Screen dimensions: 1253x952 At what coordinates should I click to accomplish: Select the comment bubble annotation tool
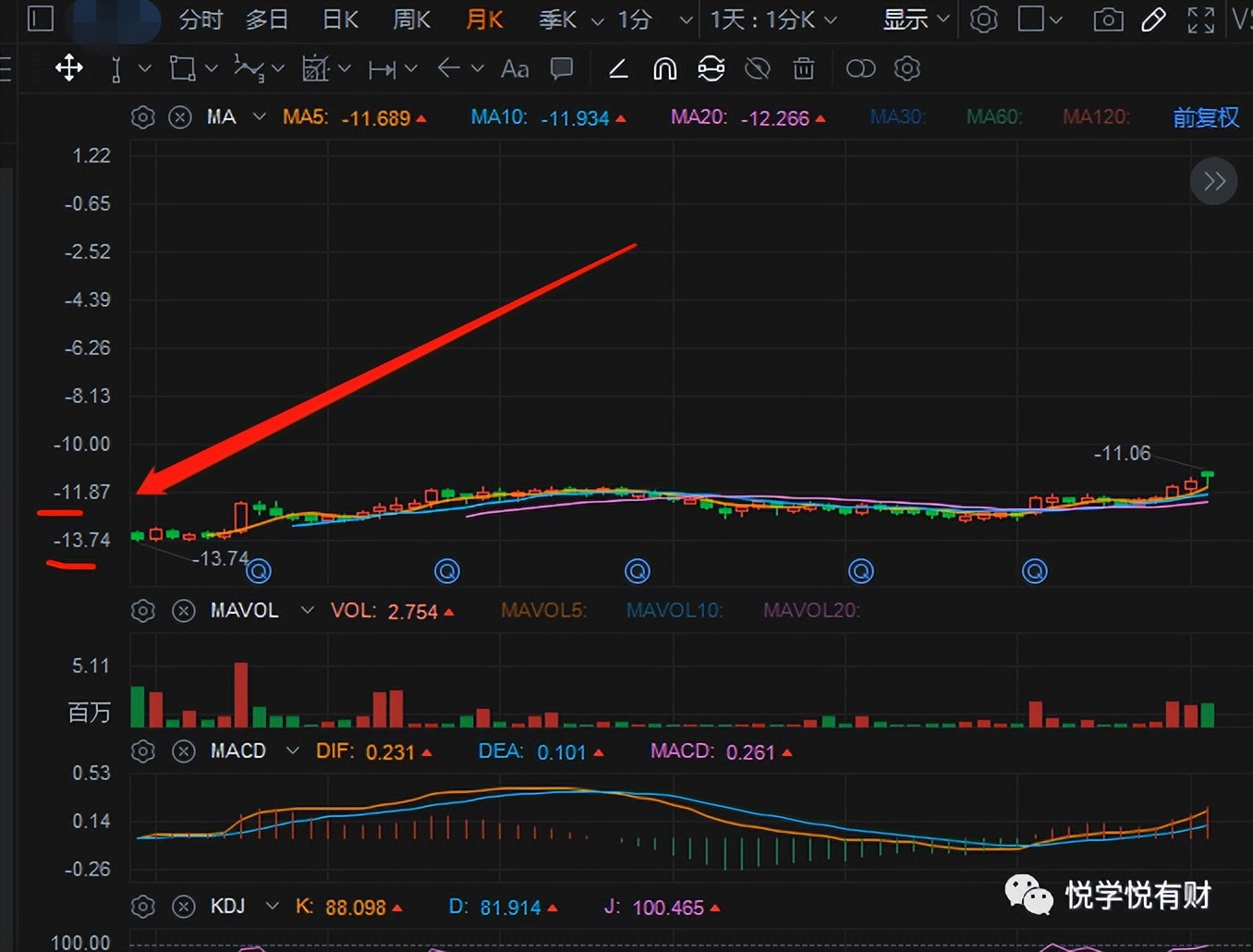(x=562, y=68)
